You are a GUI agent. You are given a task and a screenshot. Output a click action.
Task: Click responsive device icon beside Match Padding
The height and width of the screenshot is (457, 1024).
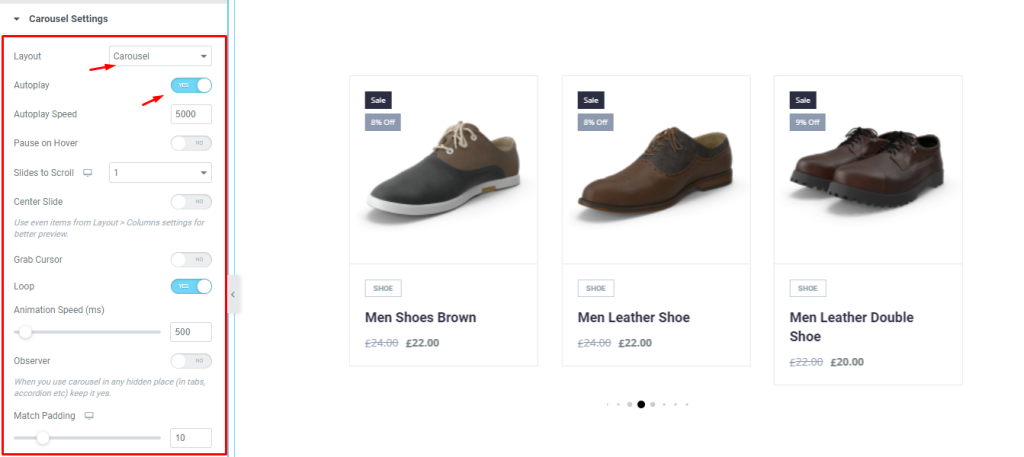coord(89,416)
